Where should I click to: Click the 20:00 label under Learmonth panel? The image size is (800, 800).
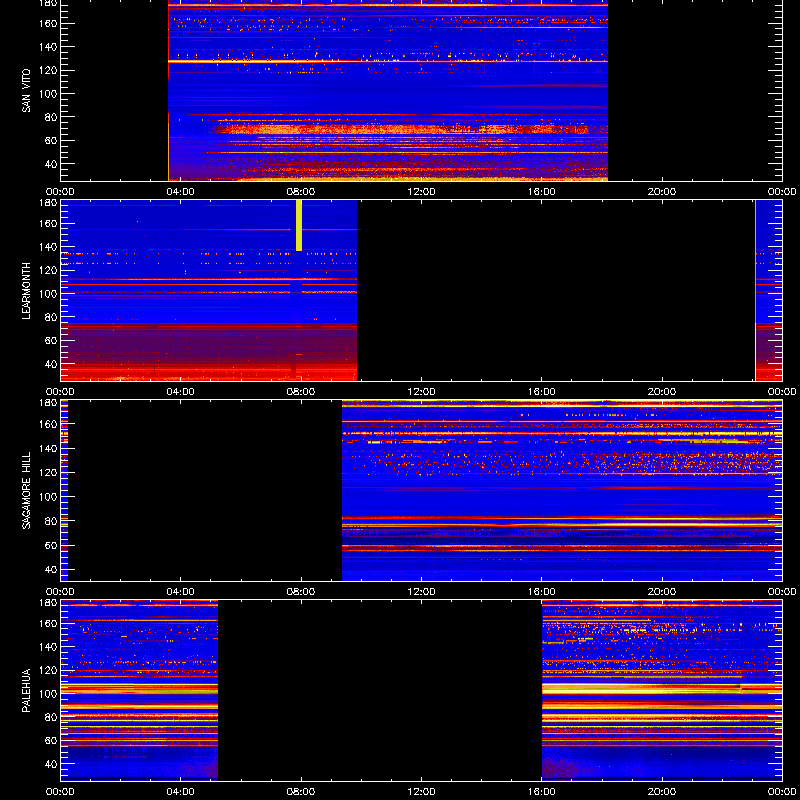(662, 392)
